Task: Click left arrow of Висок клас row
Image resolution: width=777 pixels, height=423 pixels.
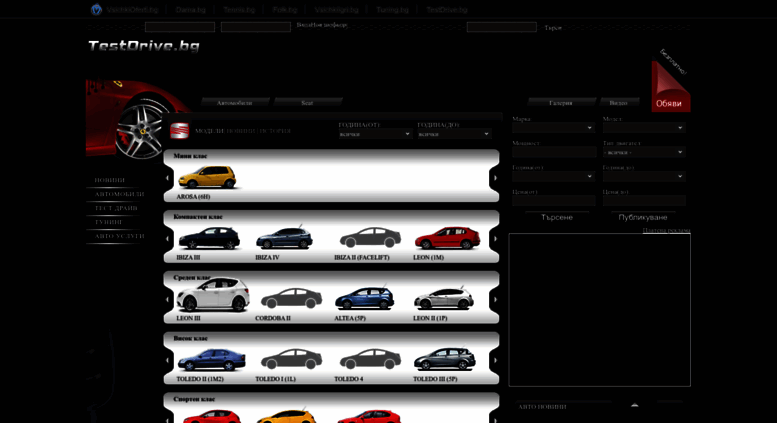Action: tap(168, 361)
